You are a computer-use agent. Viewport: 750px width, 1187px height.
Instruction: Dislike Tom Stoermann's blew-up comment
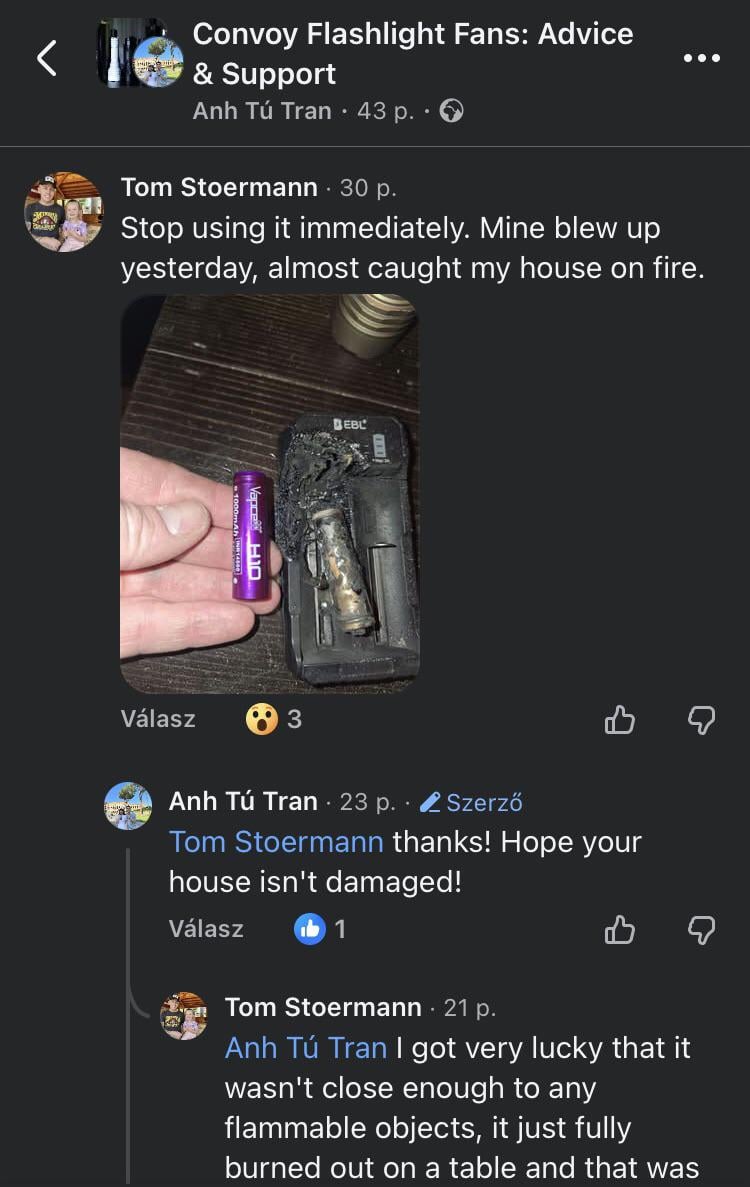(702, 720)
